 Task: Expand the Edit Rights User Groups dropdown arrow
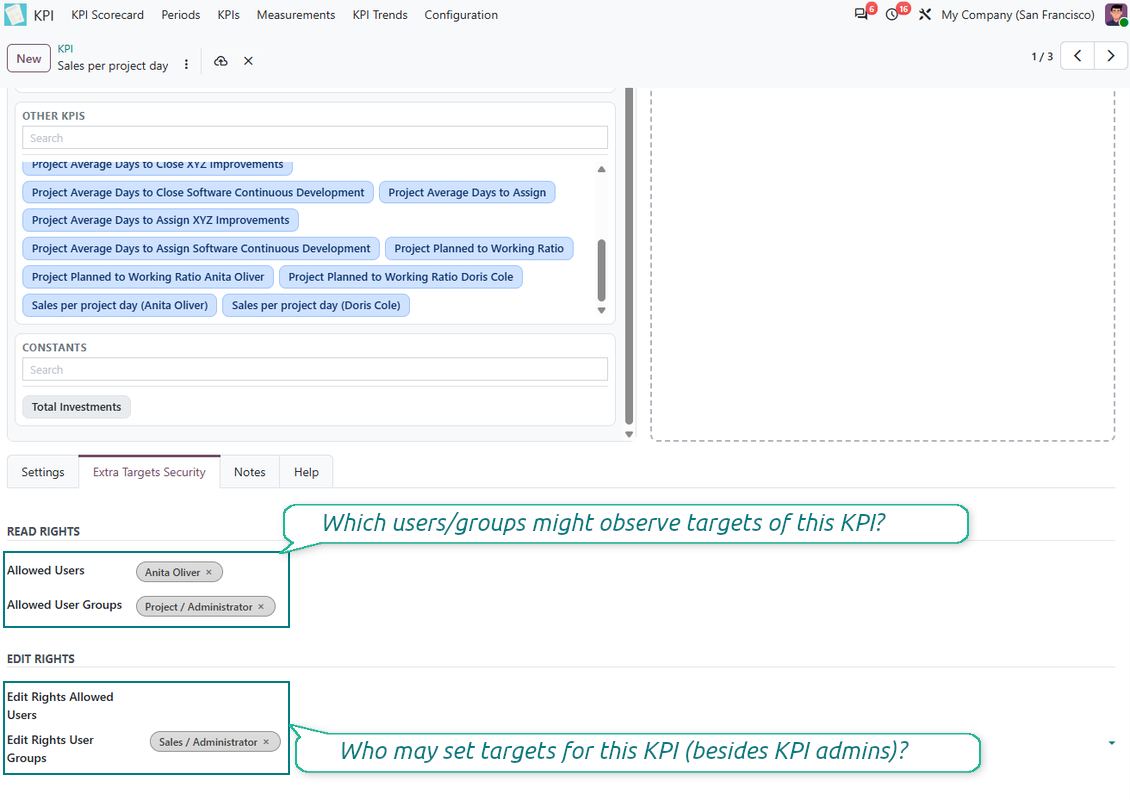point(1111,742)
